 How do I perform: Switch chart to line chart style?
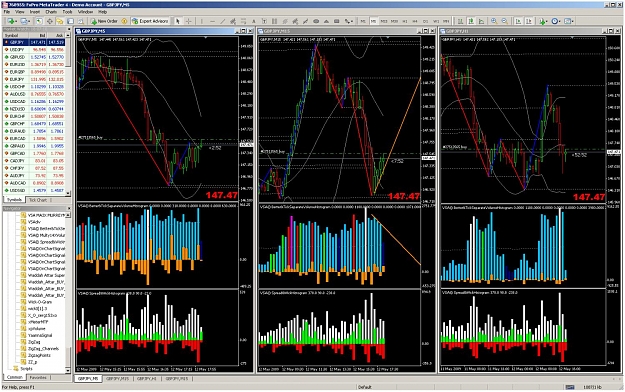[x=481, y=21]
